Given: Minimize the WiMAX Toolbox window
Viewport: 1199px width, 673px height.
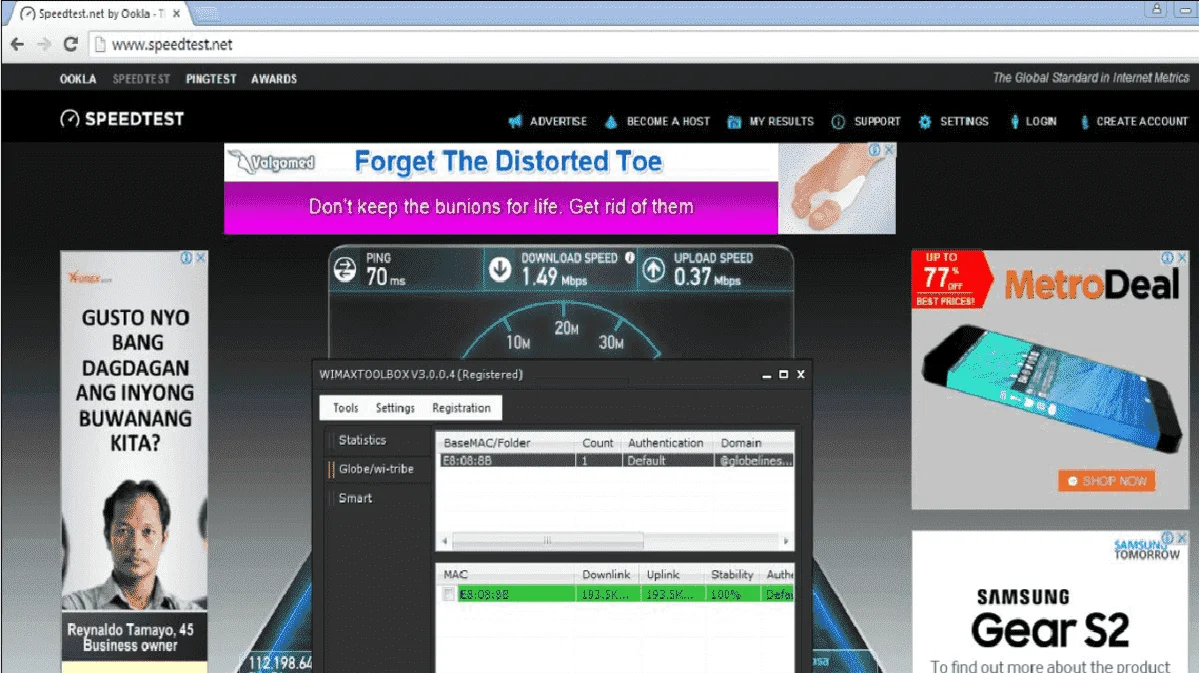Looking at the screenshot, I should coord(766,375).
